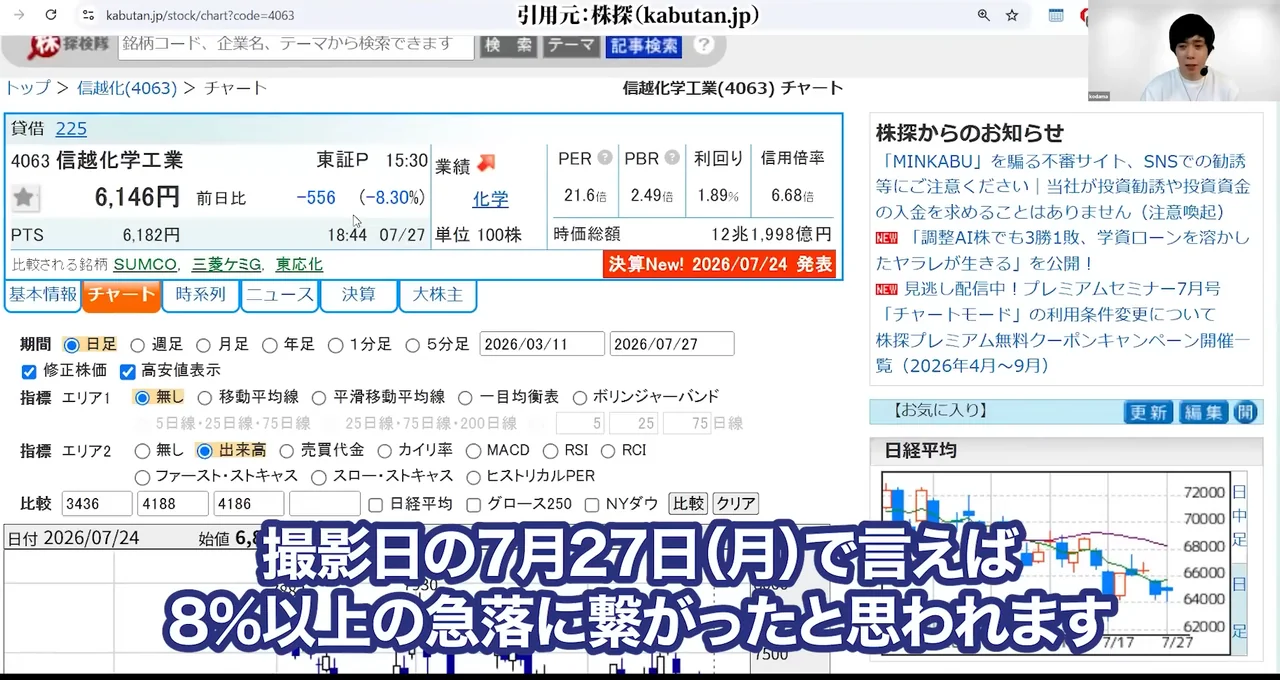Click the kabutan.jp address bar URL

coord(200,16)
